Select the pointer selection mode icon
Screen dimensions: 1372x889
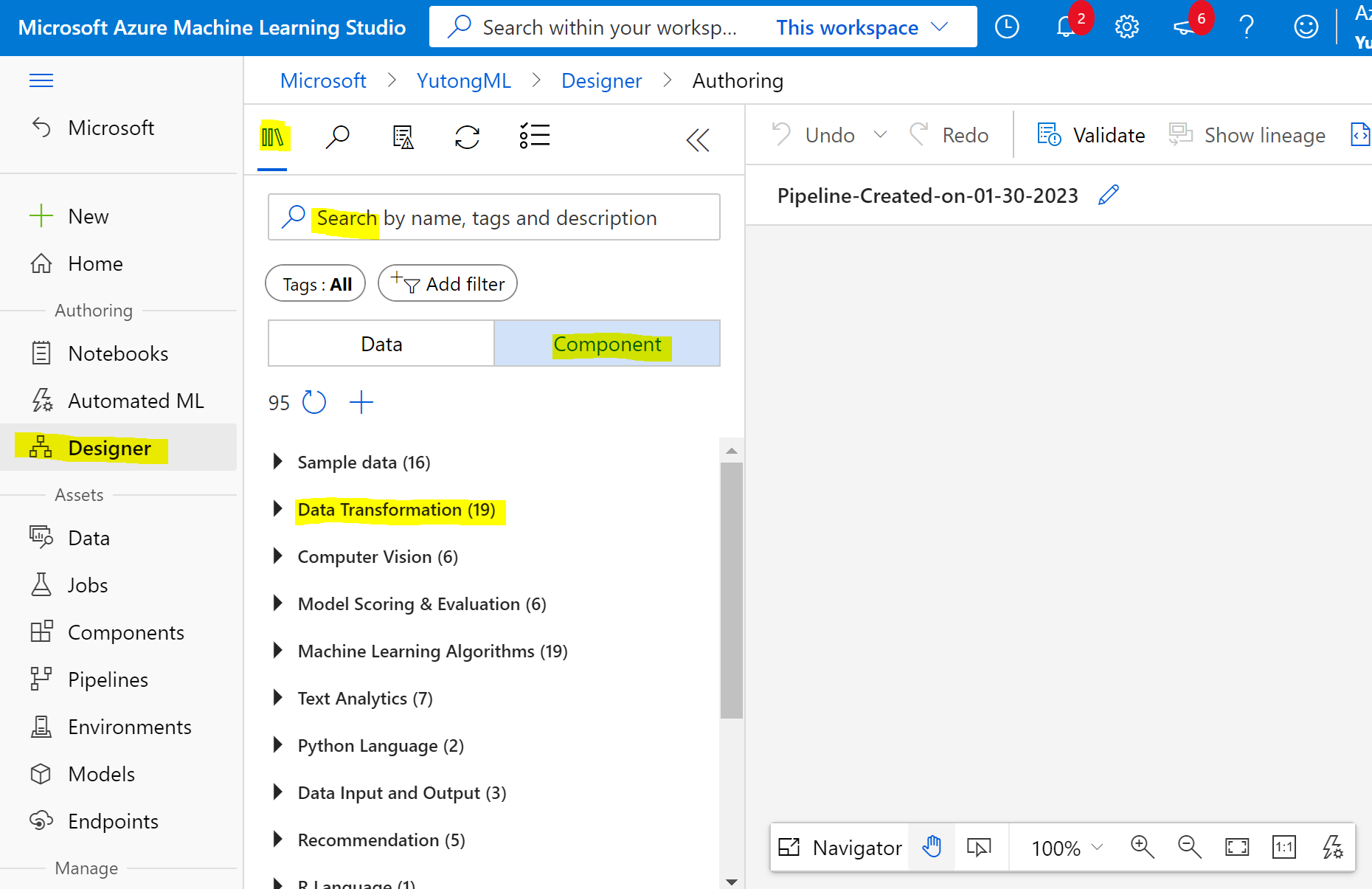979,847
